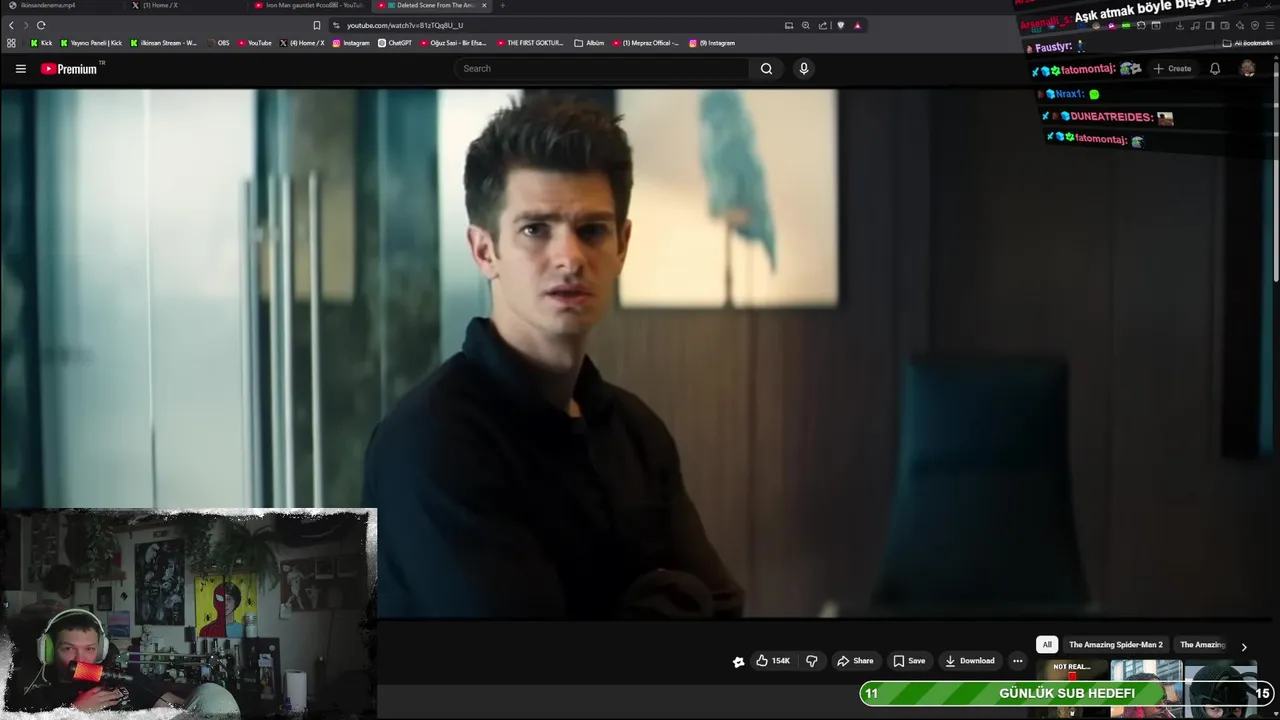
Task: Click the Create video button
Action: point(1172,69)
